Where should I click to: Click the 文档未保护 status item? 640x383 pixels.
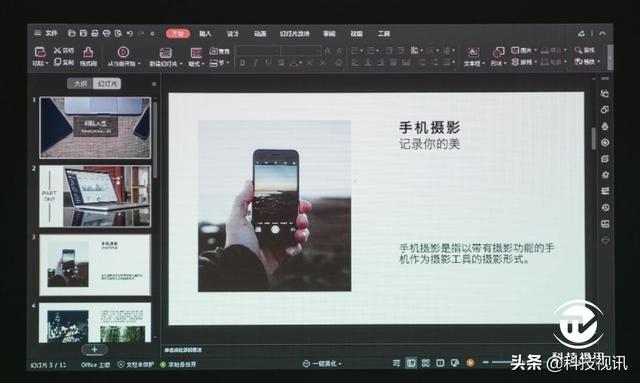[136, 364]
